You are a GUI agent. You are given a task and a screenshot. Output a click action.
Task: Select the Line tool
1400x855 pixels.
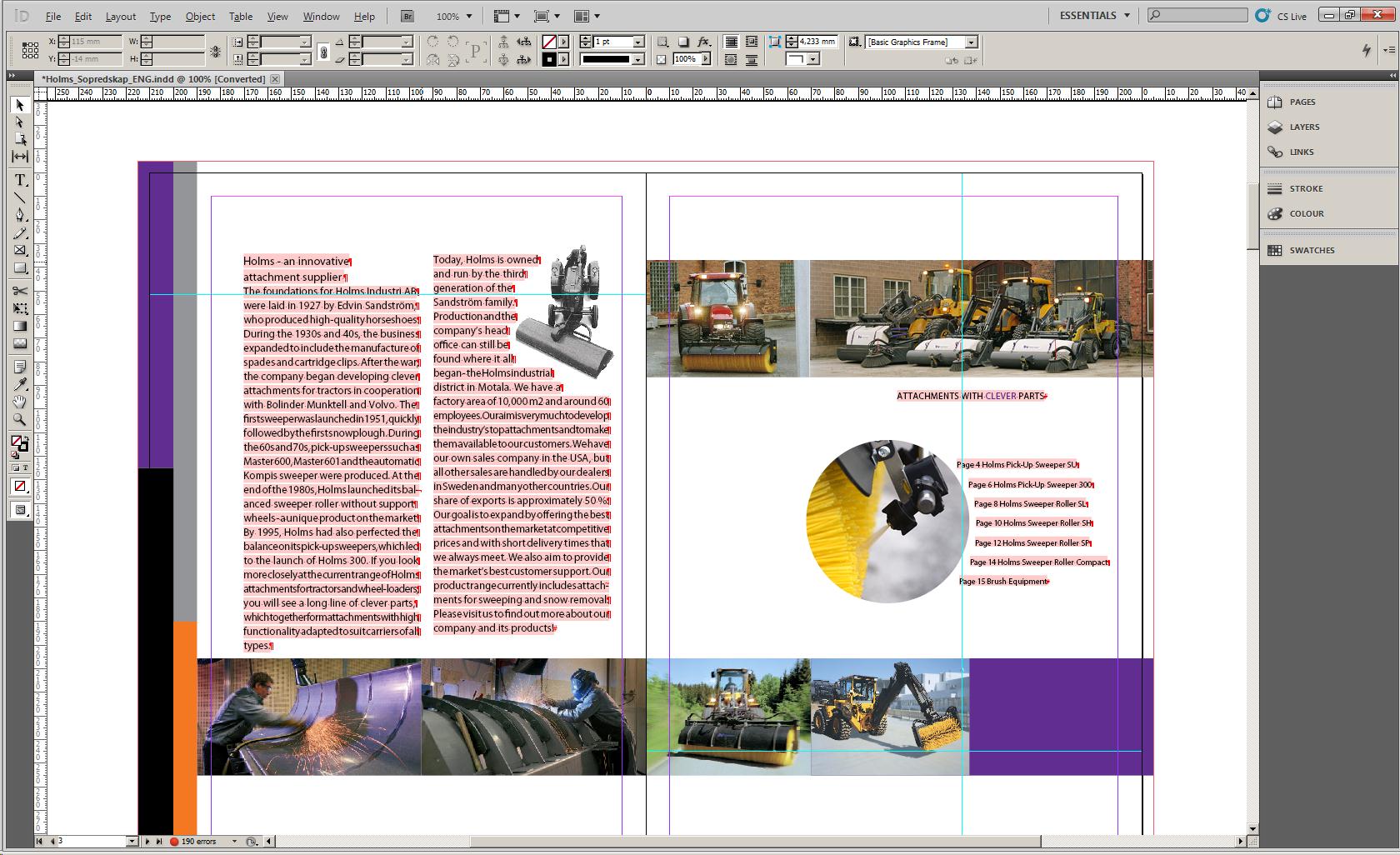20,197
